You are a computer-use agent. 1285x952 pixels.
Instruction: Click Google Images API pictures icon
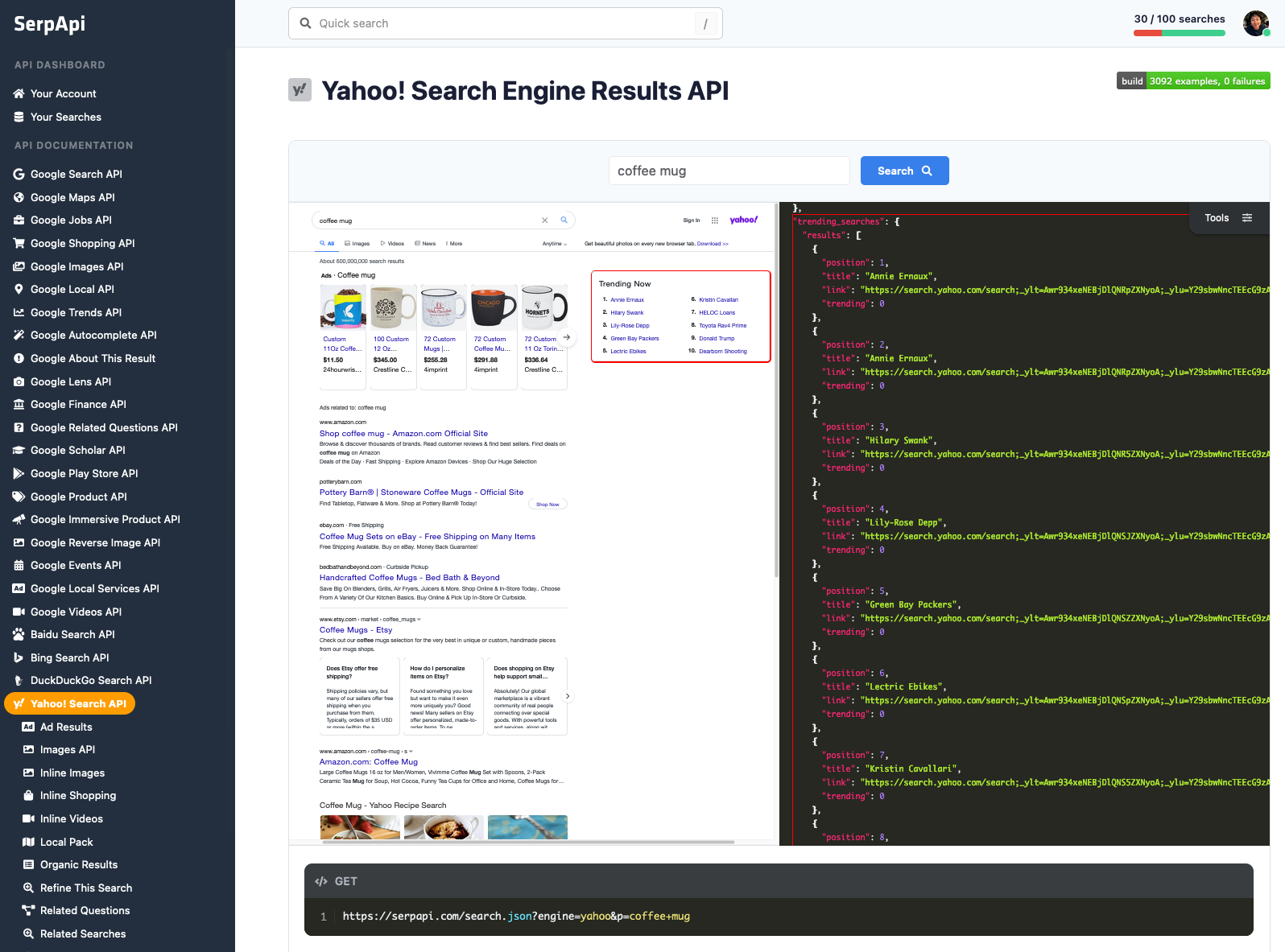pyautogui.click(x=19, y=266)
